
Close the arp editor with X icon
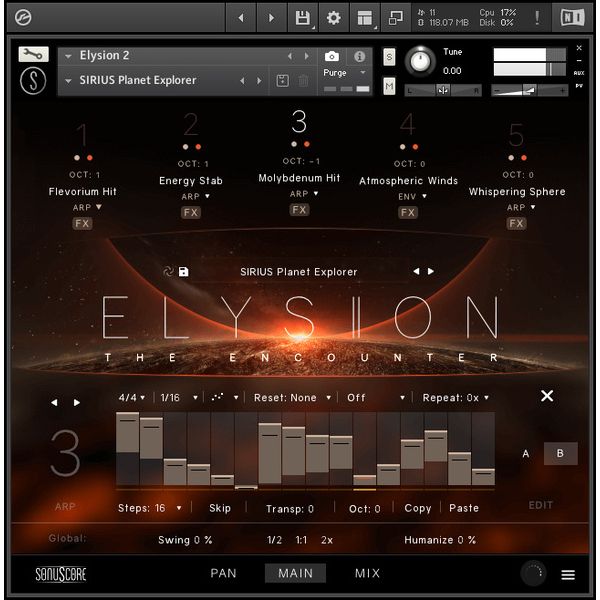547,396
